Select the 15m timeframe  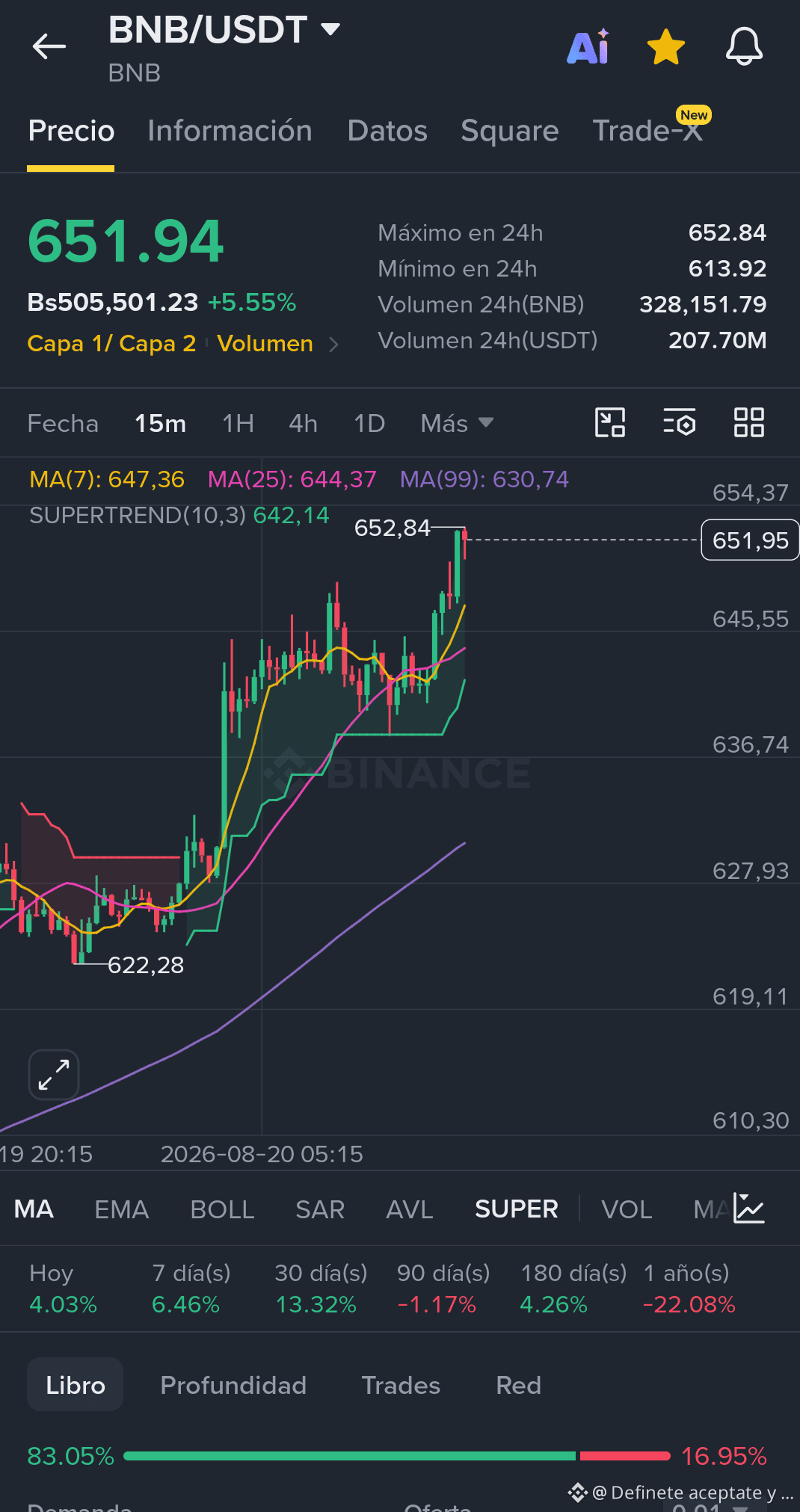(x=160, y=424)
